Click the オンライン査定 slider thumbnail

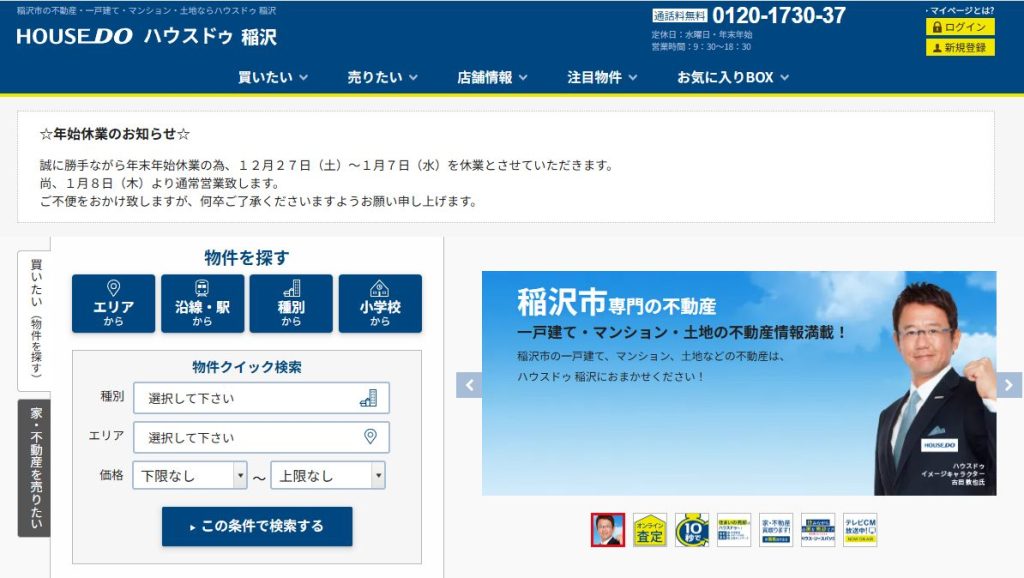[x=650, y=530]
